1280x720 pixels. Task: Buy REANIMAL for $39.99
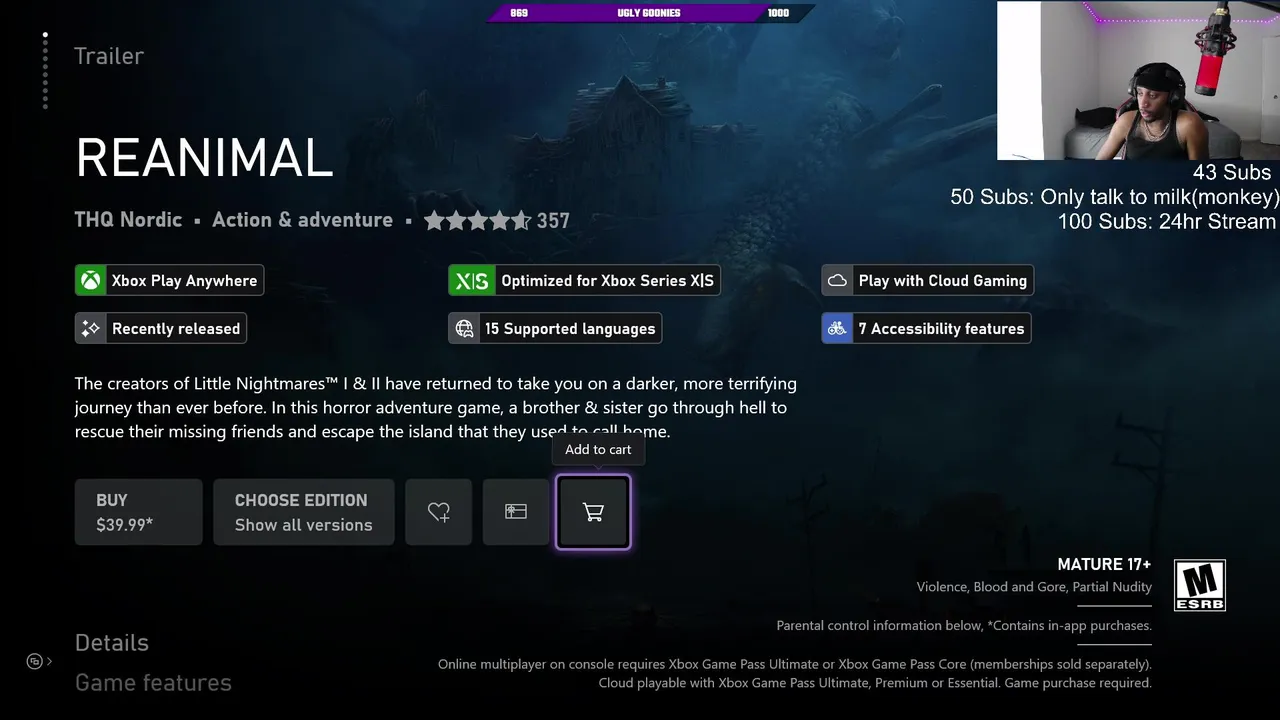pos(139,512)
